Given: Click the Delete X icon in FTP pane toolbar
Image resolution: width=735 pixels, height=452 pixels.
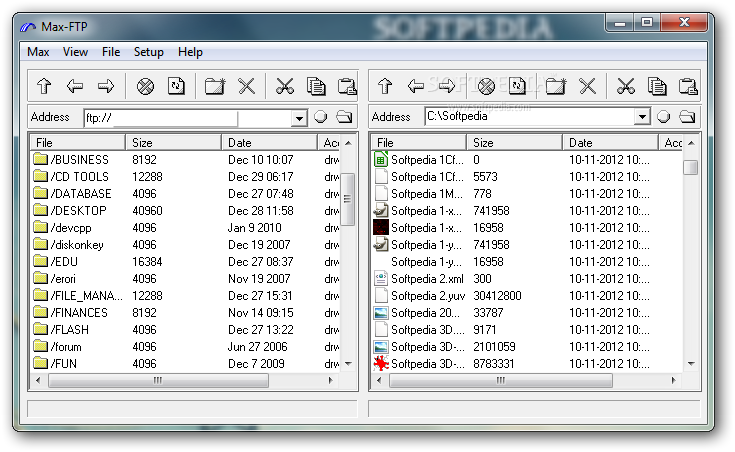Looking at the screenshot, I should pyautogui.click(x=247, y=86).
